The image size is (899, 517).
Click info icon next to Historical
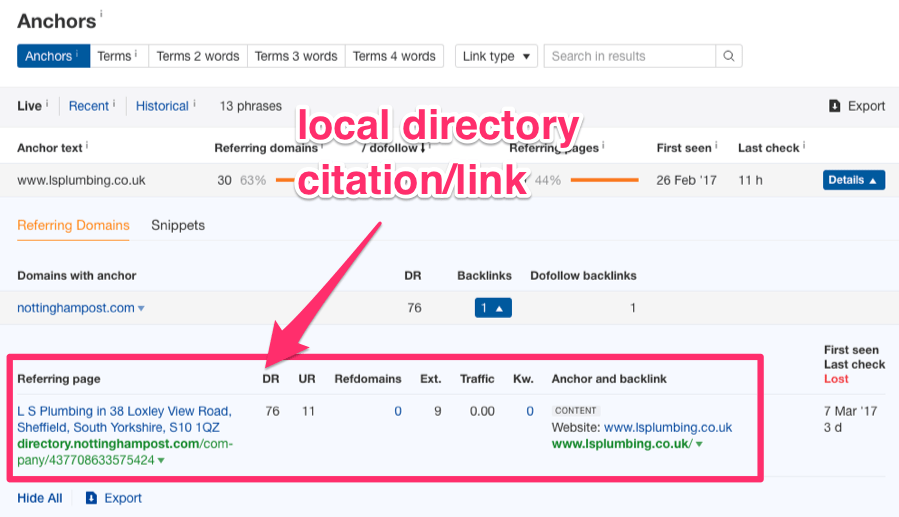coord(194,103)
